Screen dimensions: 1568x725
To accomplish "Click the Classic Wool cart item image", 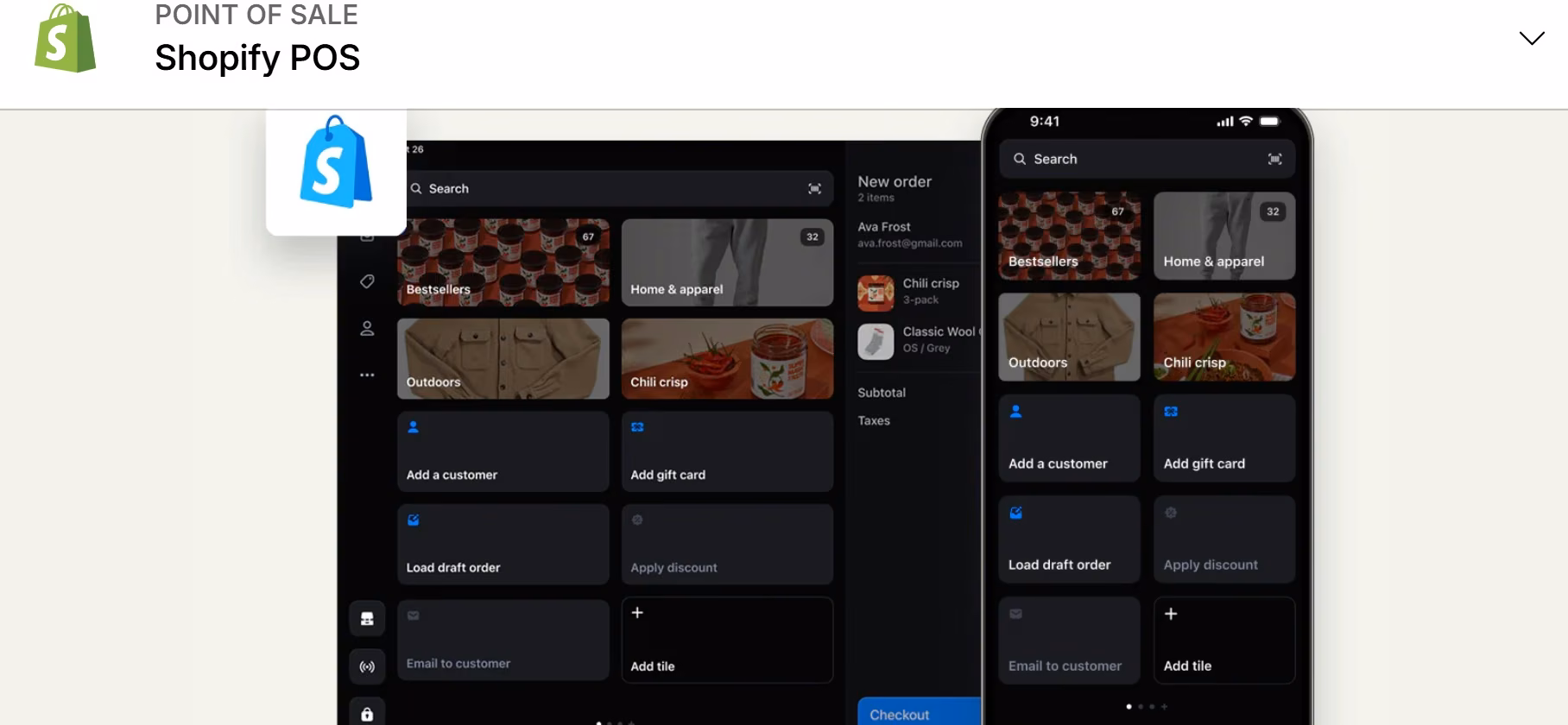I will (876, 342).
